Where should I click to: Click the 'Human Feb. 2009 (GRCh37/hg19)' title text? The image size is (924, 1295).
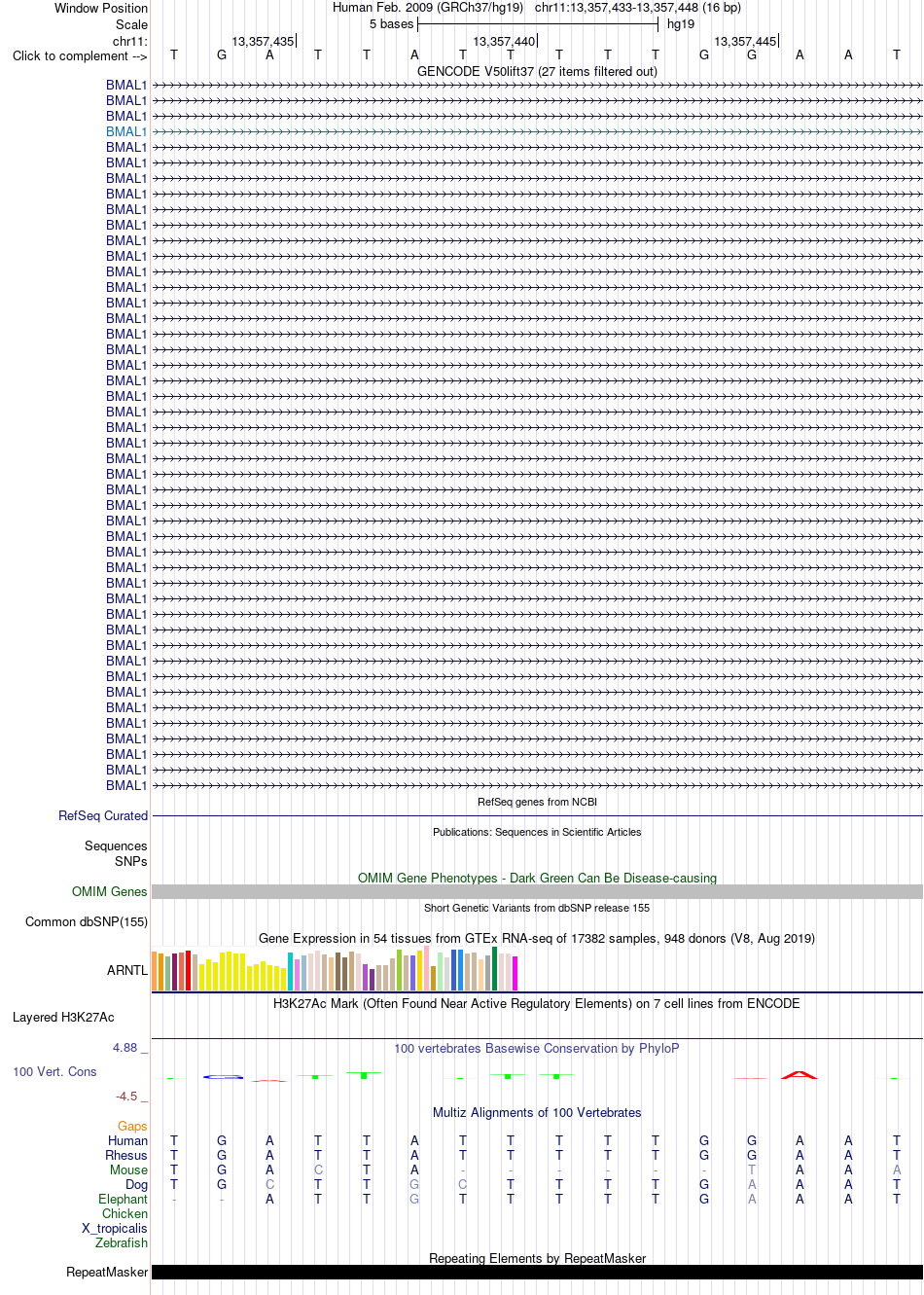click(428, 7)
